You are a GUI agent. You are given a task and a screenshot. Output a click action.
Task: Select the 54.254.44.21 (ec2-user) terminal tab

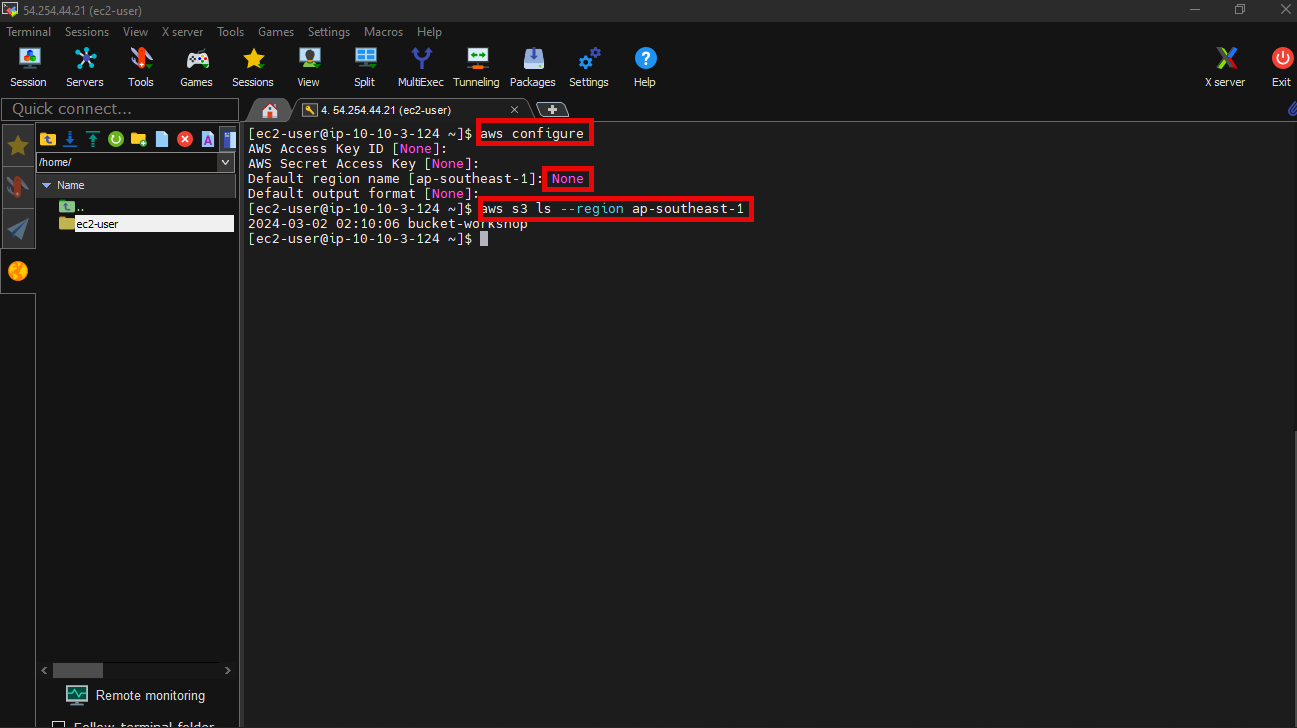pyautogui.click(x=385, y=110)
